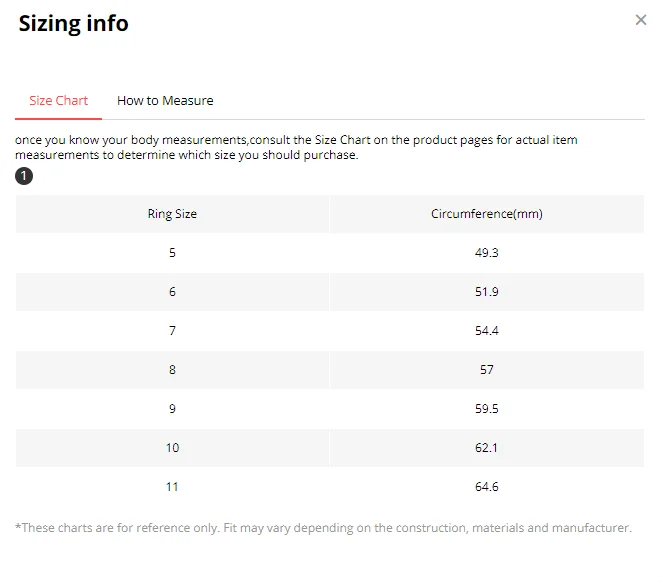This screenshot has width=661, height=582.
Task: Click the 49.3 circumference value
Action: 486,253
